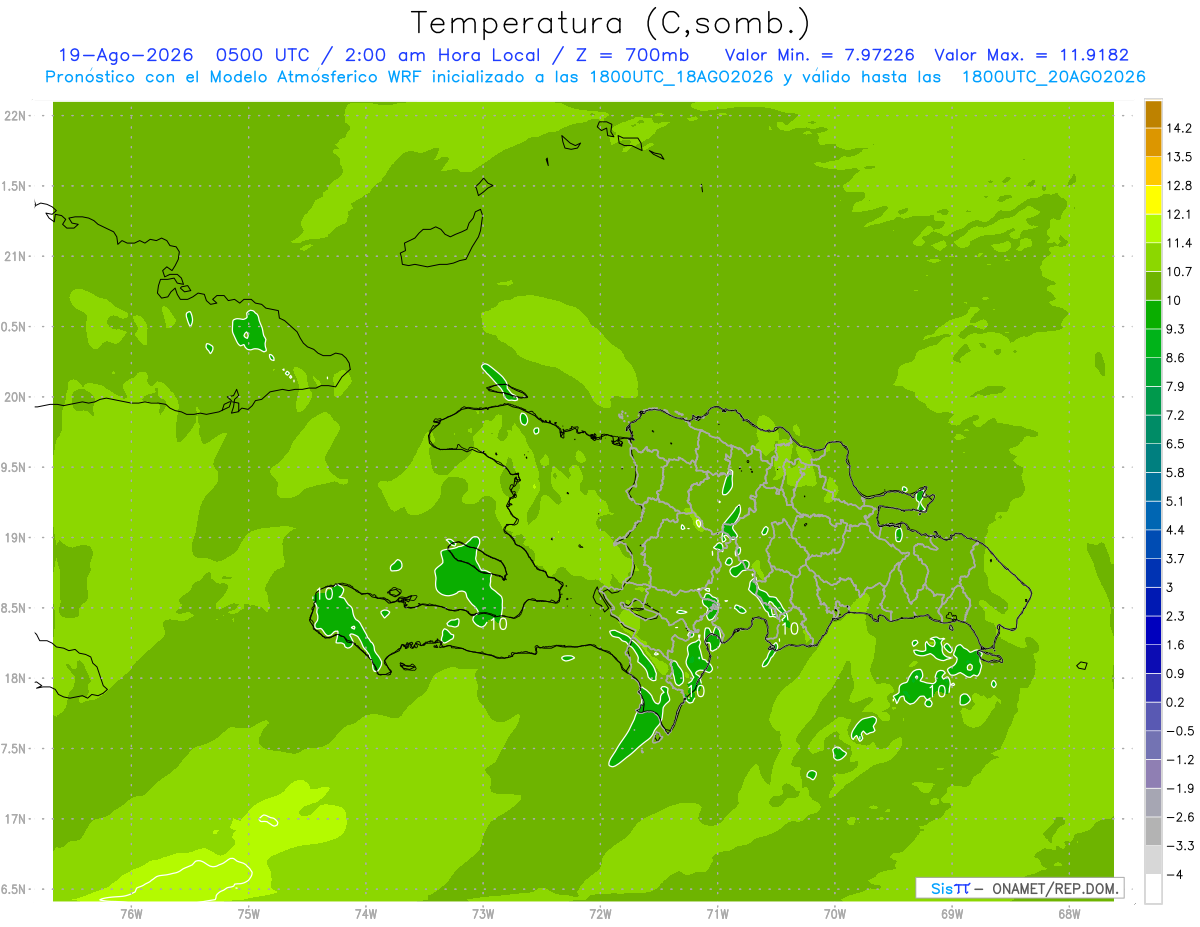Click the "ONAMET/REP.DOM." credit label
The image size is (1200, 927).
[x=1055, y=888]
